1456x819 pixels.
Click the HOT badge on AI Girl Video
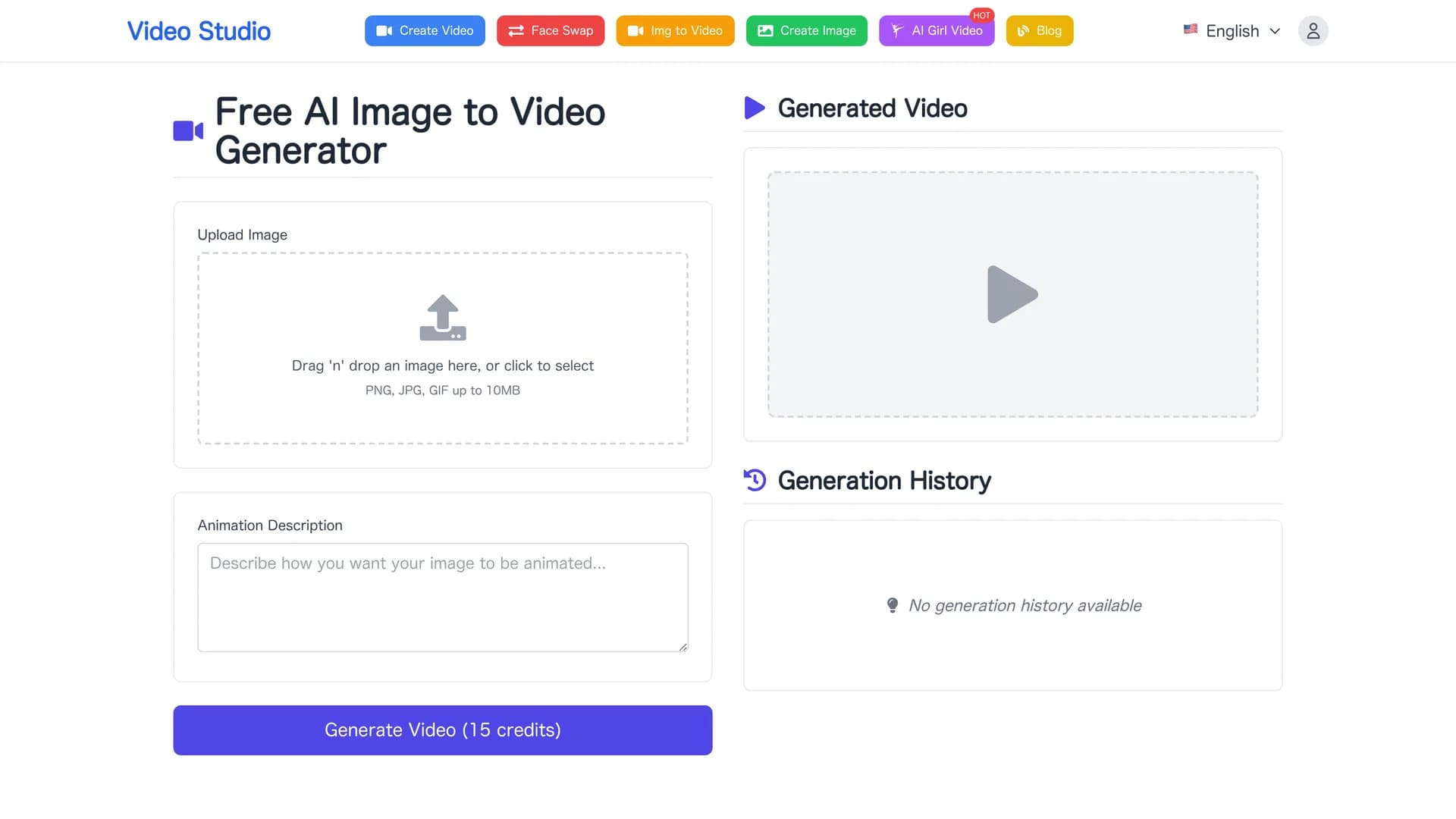pyautogui.click(x=981, y=15)
